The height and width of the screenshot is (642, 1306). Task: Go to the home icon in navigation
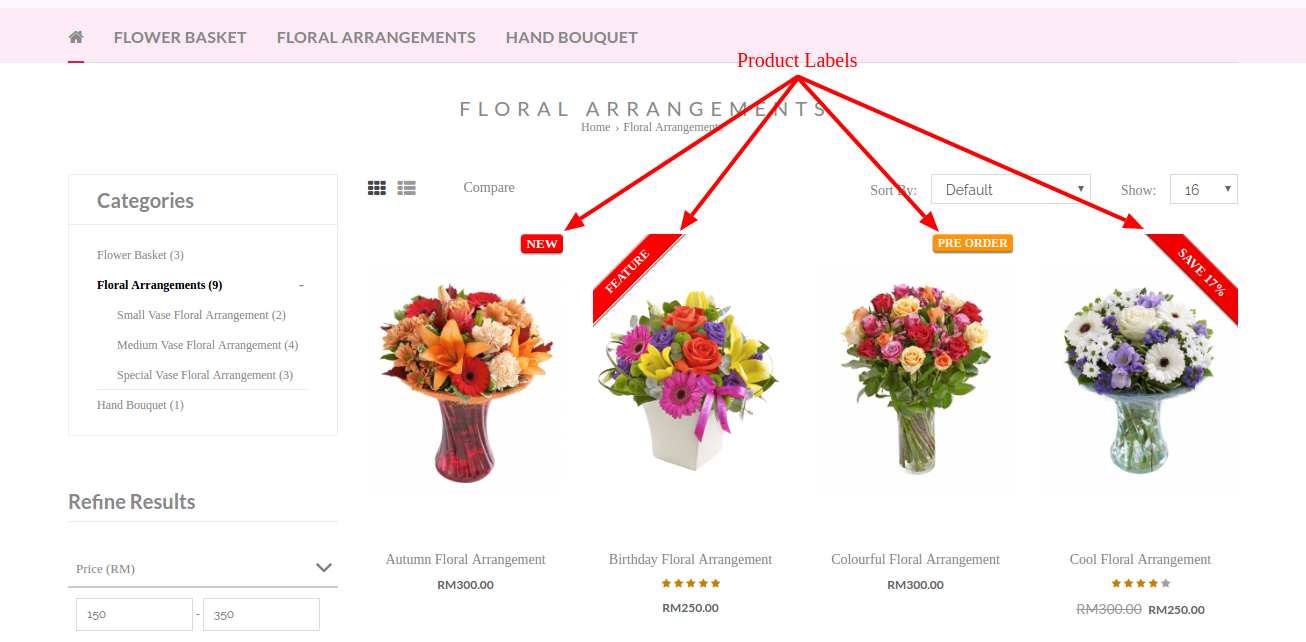click(x=76, y=37)
